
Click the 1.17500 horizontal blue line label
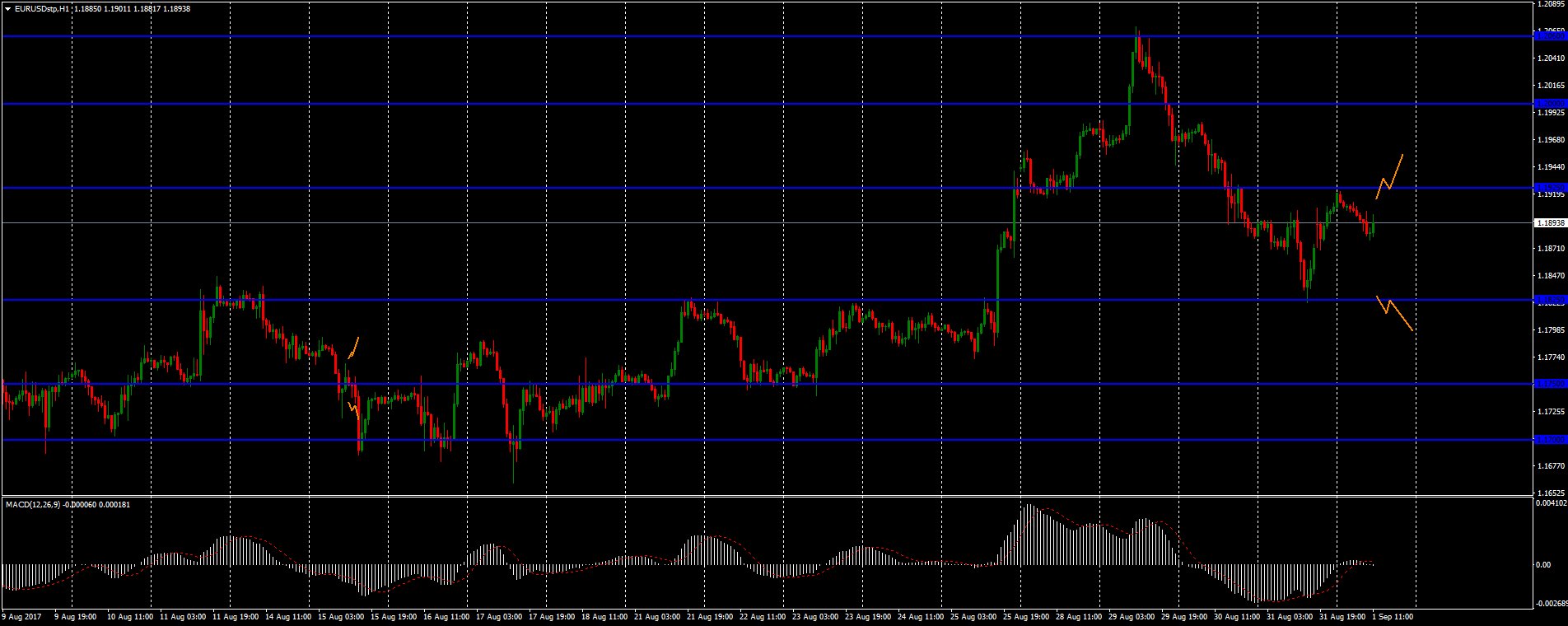[x=1550, y=384]
